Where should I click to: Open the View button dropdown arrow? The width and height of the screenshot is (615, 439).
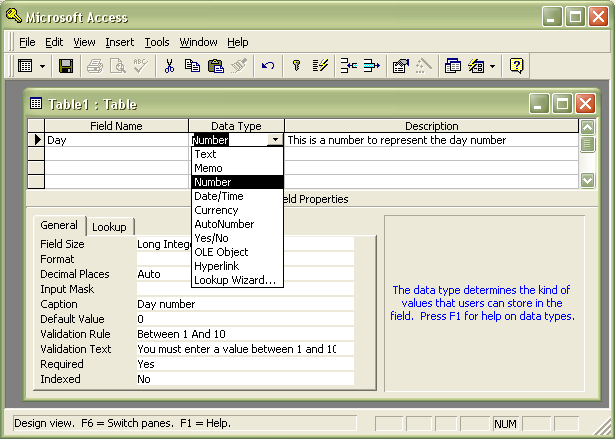tap(42, 66)
